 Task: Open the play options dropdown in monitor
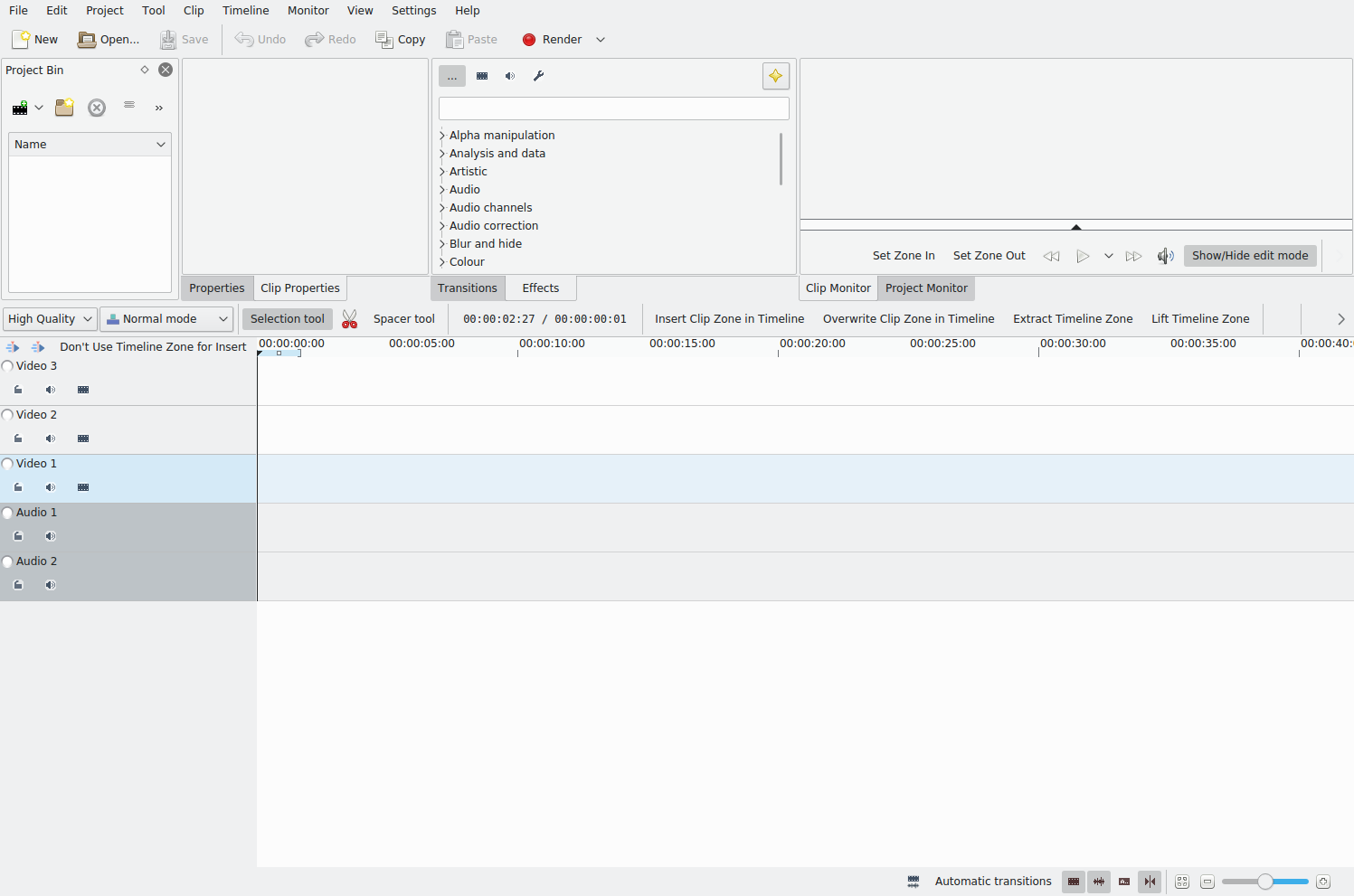click(1109, 256)
